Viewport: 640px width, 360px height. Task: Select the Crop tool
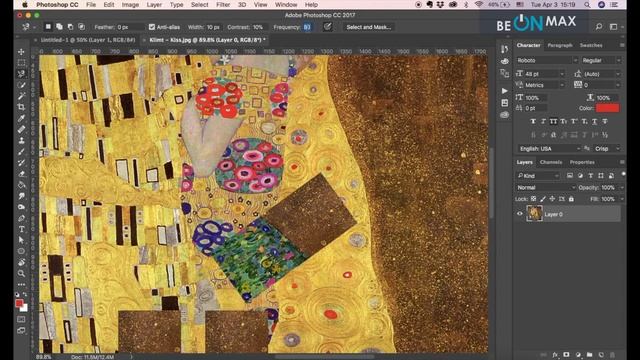point(21,107)
